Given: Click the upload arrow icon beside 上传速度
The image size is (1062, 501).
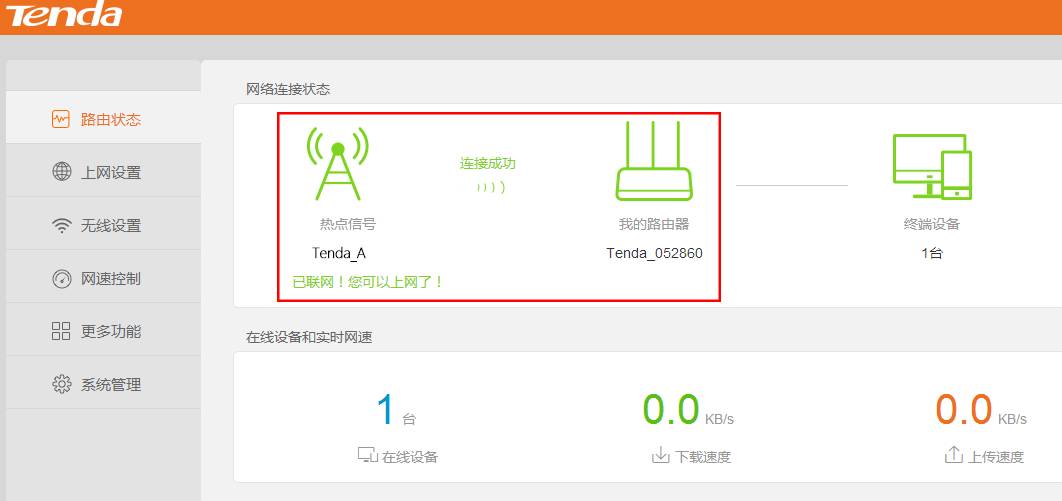Looking at the screenshot, I should [953, 455].
